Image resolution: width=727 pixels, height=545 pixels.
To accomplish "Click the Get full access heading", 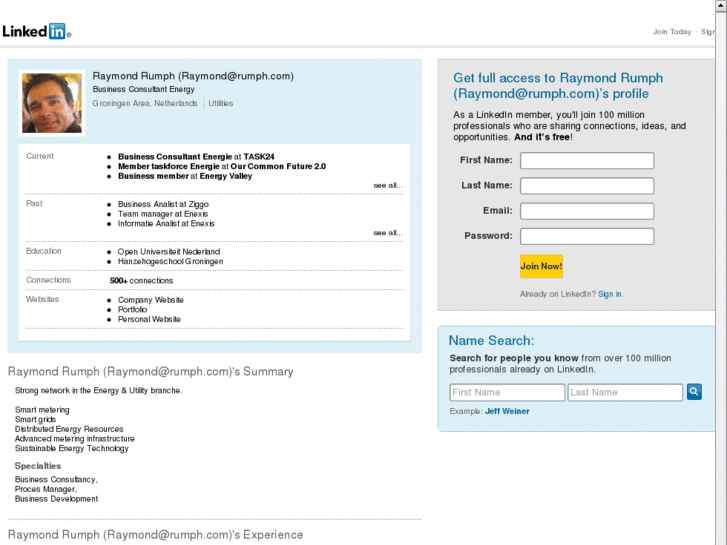I will click(558, 86).
